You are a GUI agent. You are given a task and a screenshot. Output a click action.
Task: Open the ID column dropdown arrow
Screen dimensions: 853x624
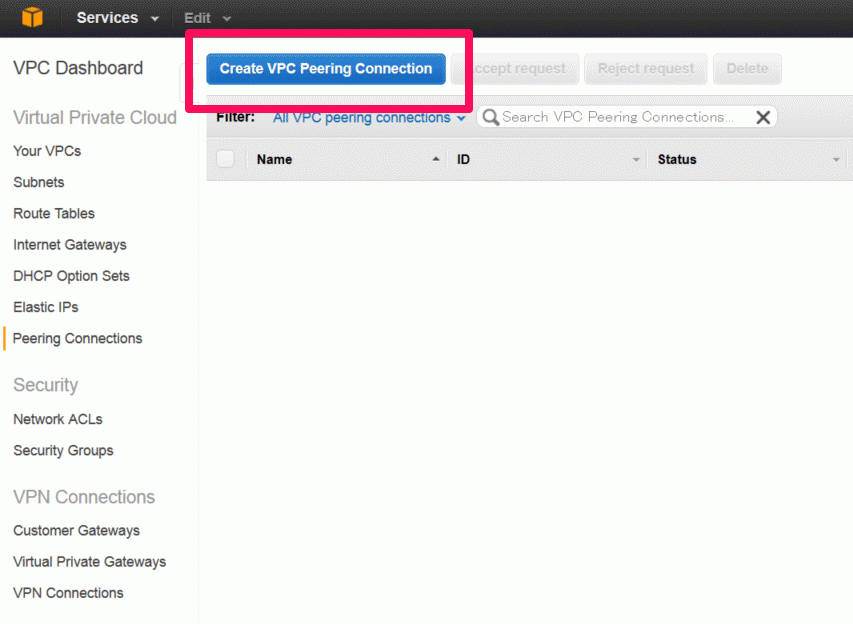636,160
